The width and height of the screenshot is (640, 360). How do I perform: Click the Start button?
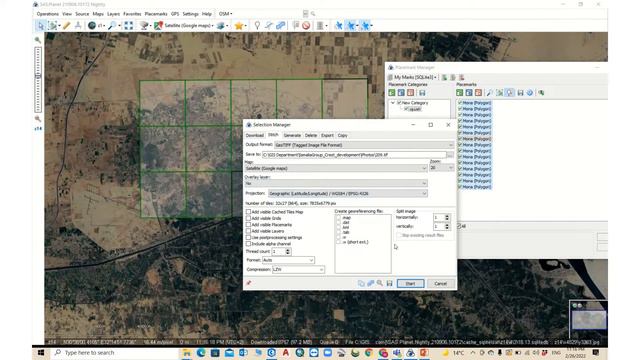(410, 283)
